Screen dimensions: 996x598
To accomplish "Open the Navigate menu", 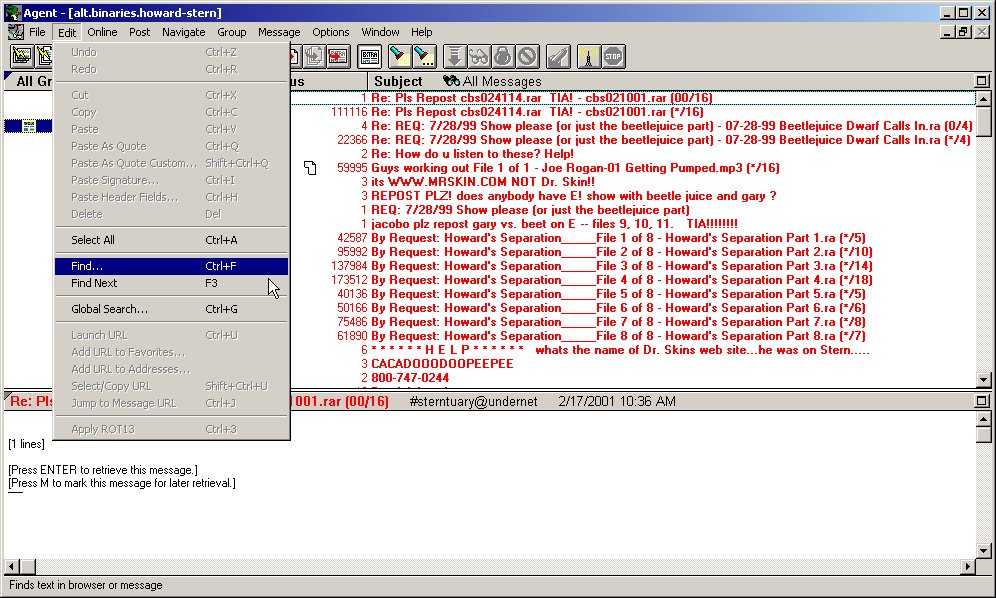I will click(184, 32).
